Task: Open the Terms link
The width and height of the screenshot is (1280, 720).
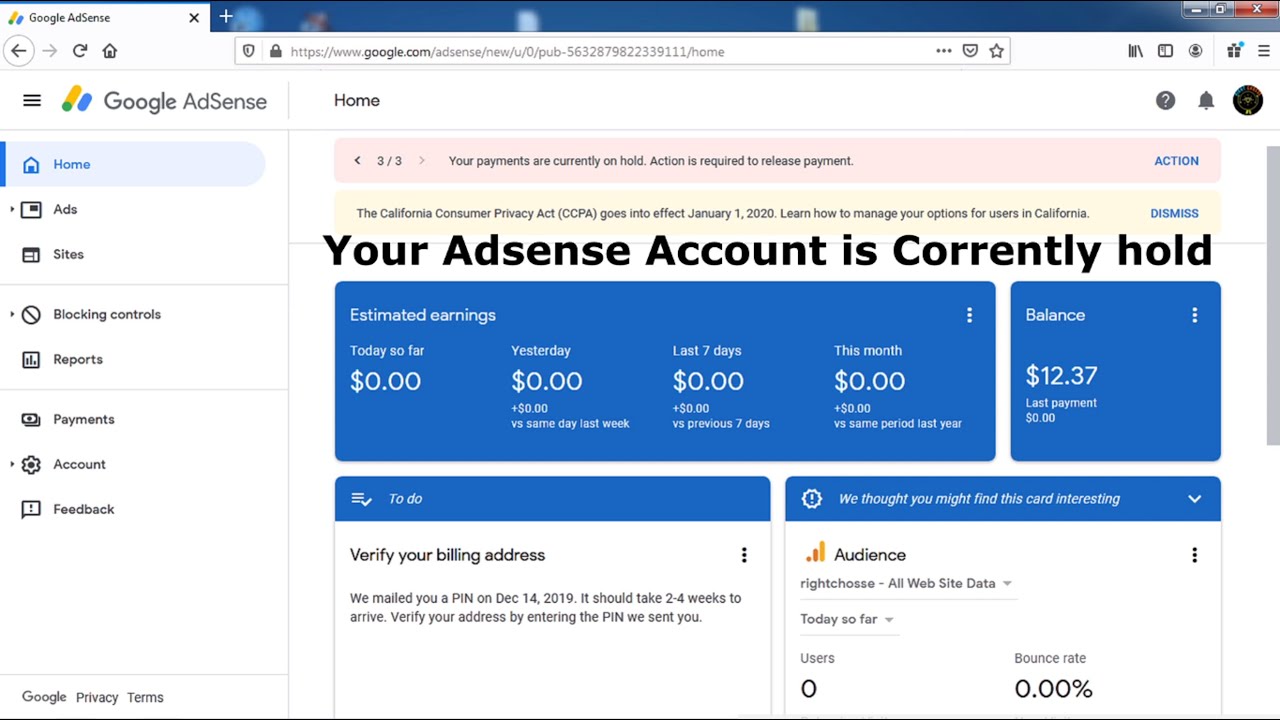Action: pyautogui.click(x=145, y=698)
